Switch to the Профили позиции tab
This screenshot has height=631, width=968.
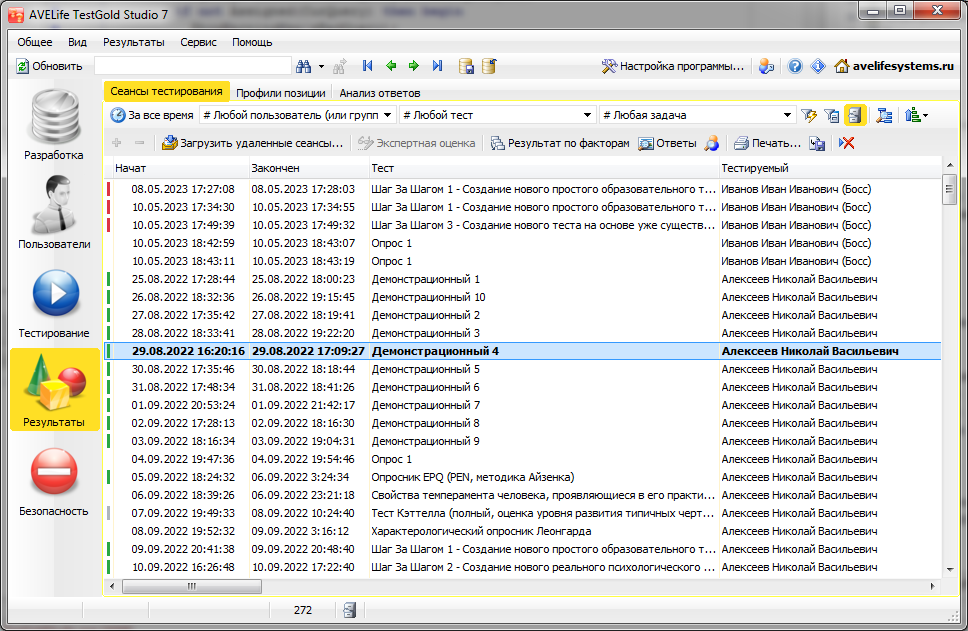tap(280, 93)
